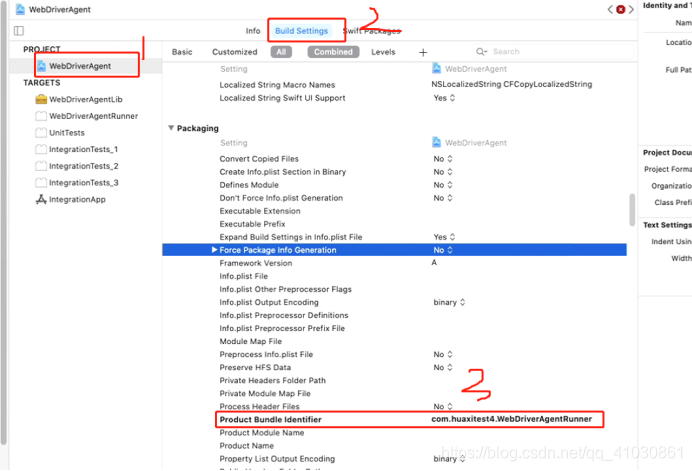Select Info.plist File setting
This screenshot has width=692, height=471.
[x=244, y=276]
